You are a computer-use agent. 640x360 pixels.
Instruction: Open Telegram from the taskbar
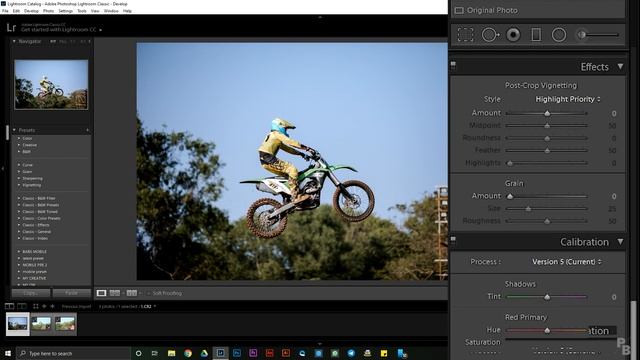(x=351, y=353)
